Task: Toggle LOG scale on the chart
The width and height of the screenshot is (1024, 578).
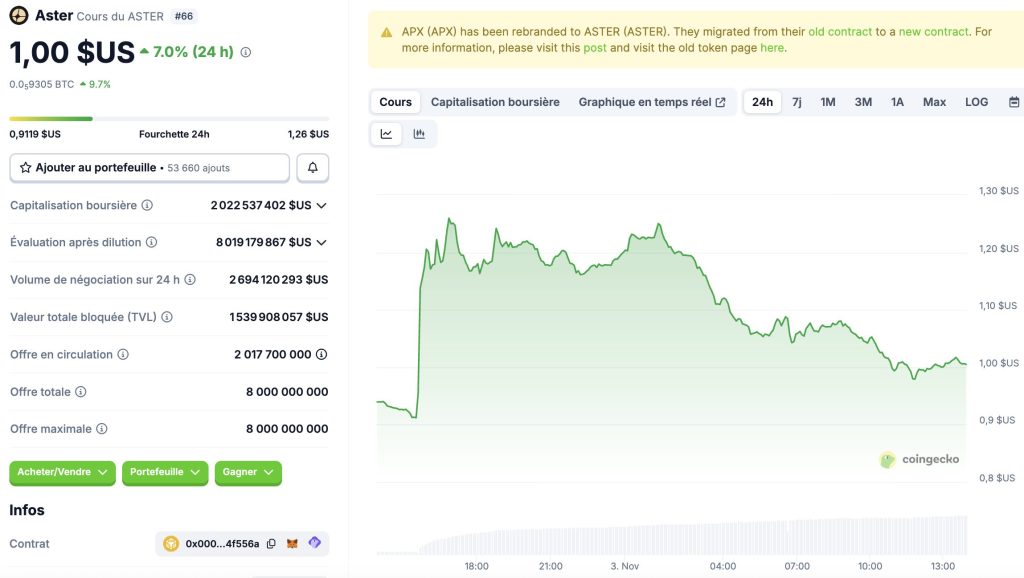Action: pos(976,101)
